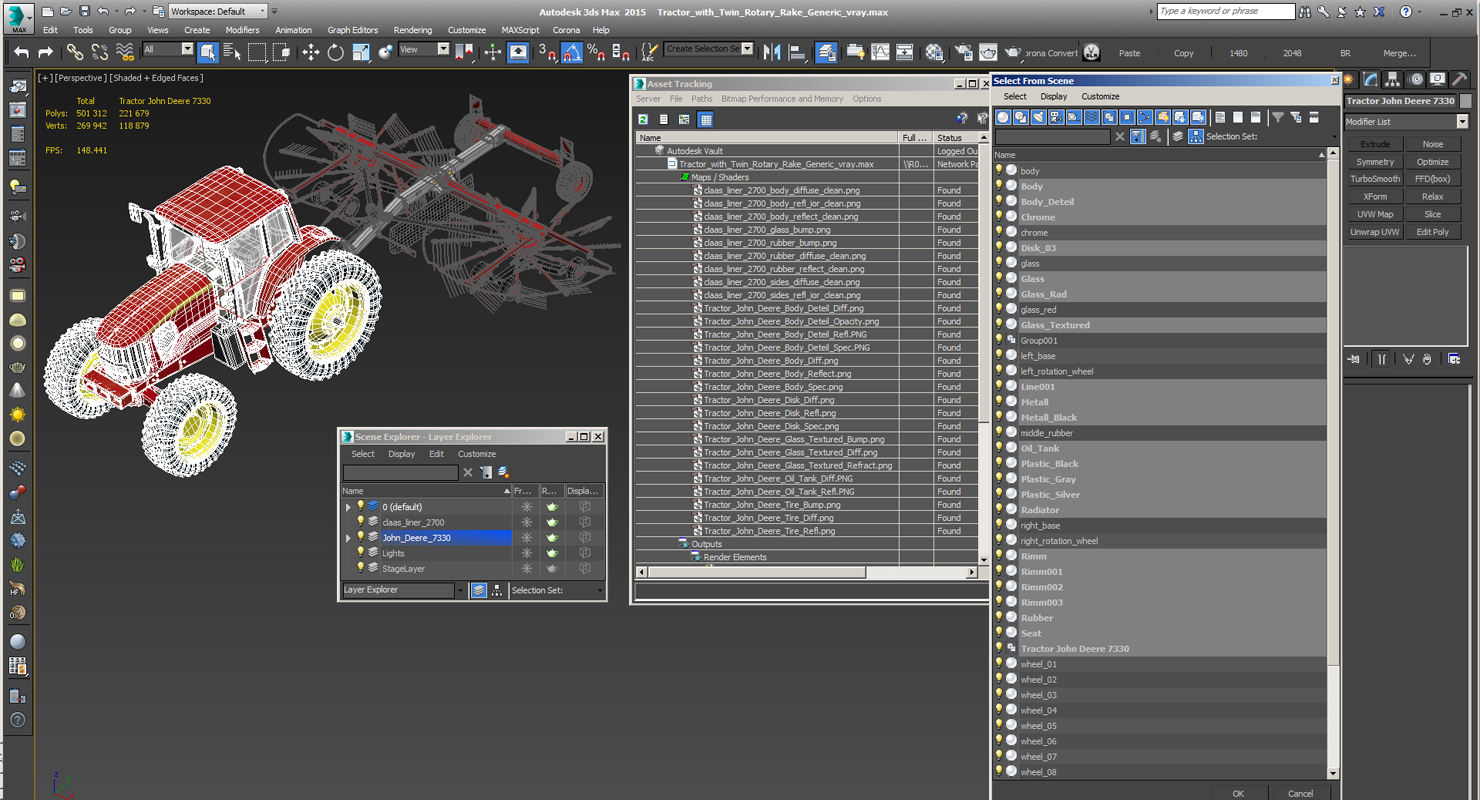Select the Select and Move tool

310,53
